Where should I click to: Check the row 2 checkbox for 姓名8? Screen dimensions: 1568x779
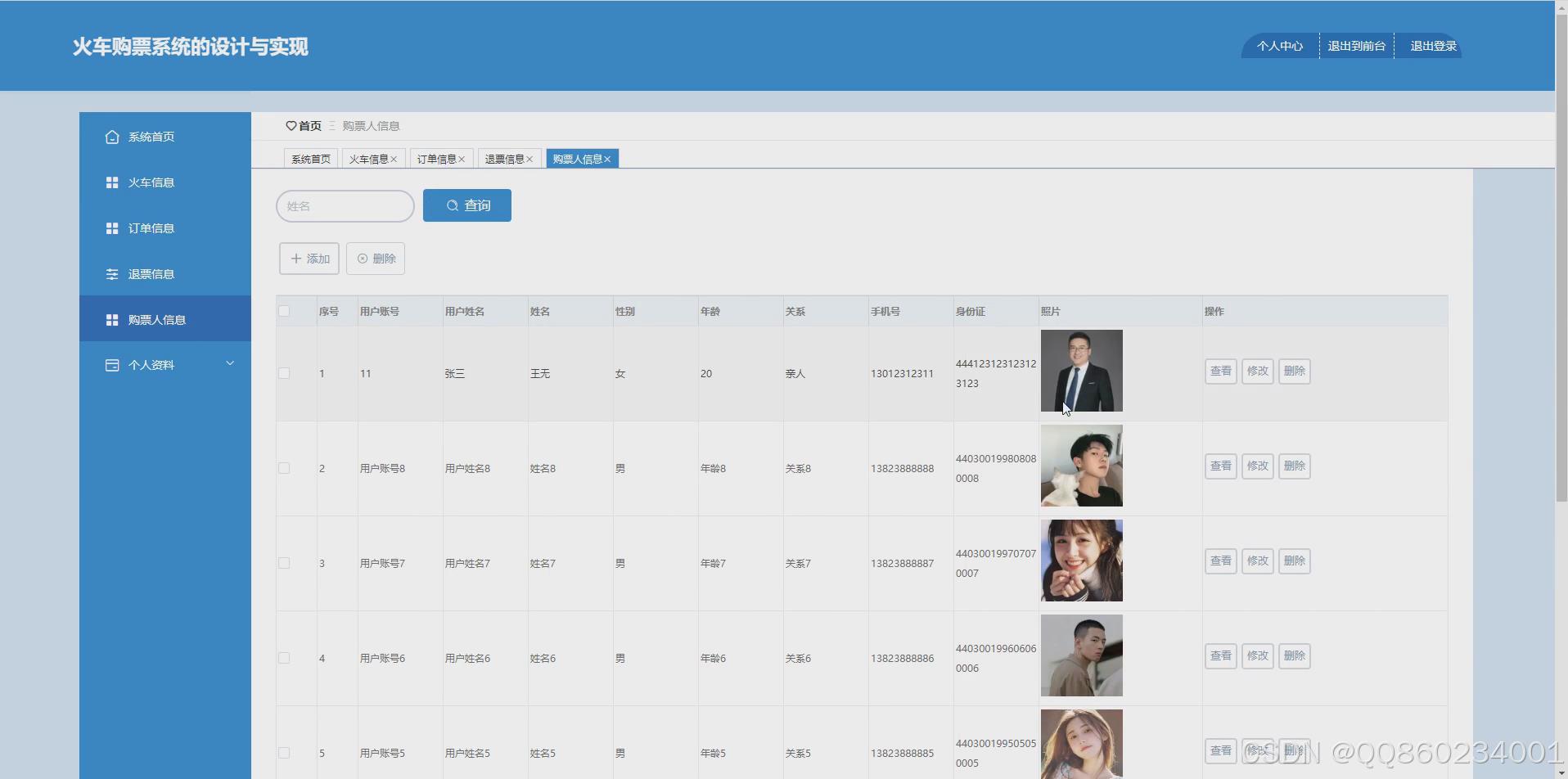284,468
